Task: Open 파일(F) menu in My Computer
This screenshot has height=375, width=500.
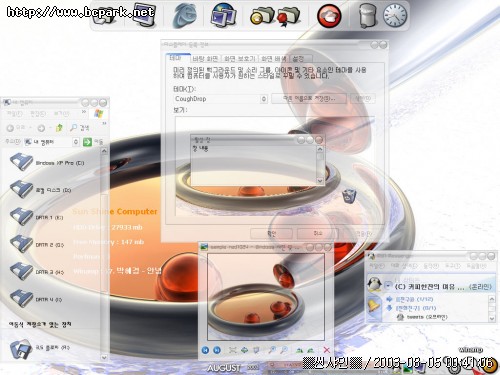Action: [x=14, y=114]
